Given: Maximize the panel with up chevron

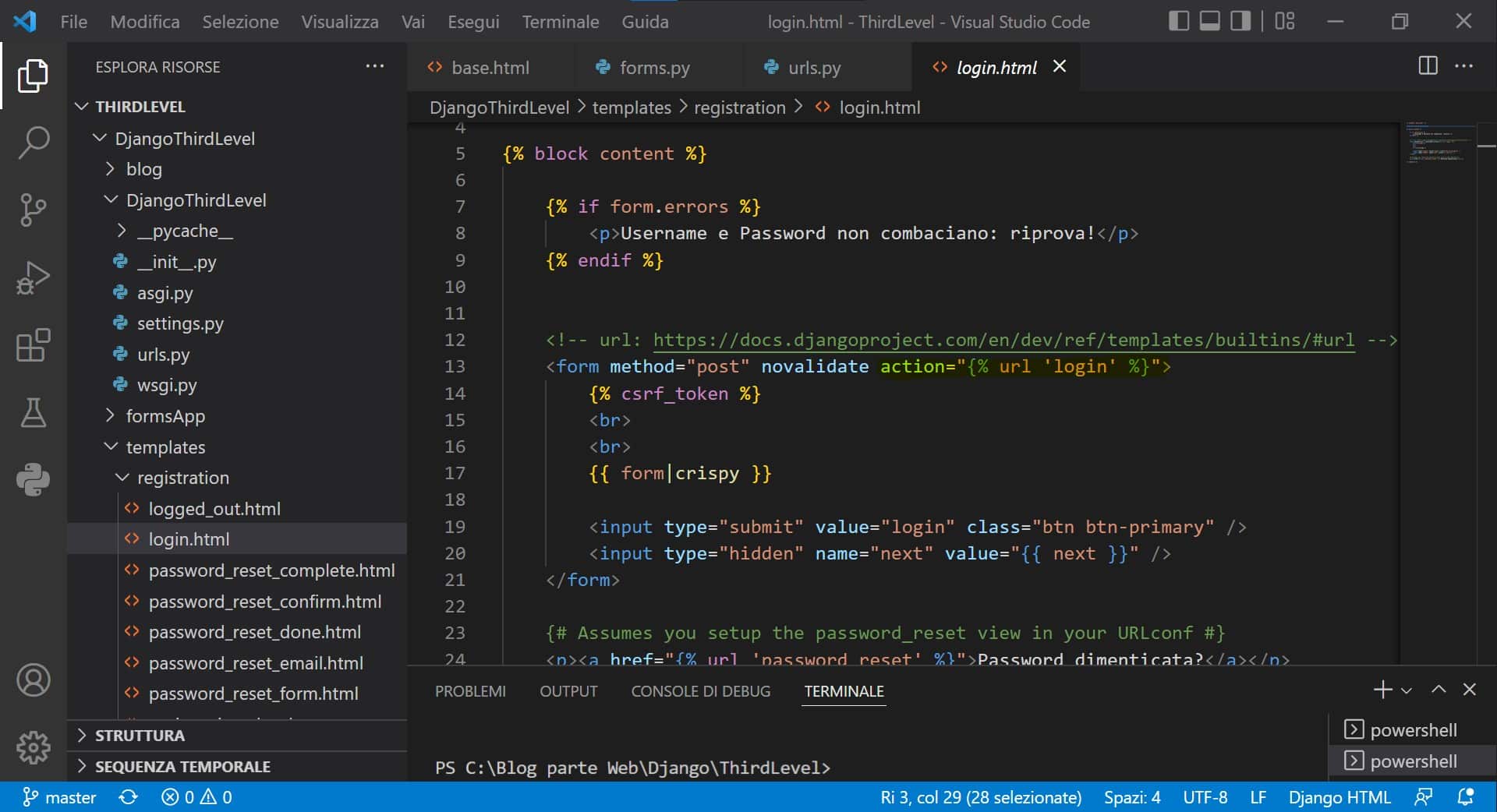Looking at the screenshot, I should [x=1439, y=690].
